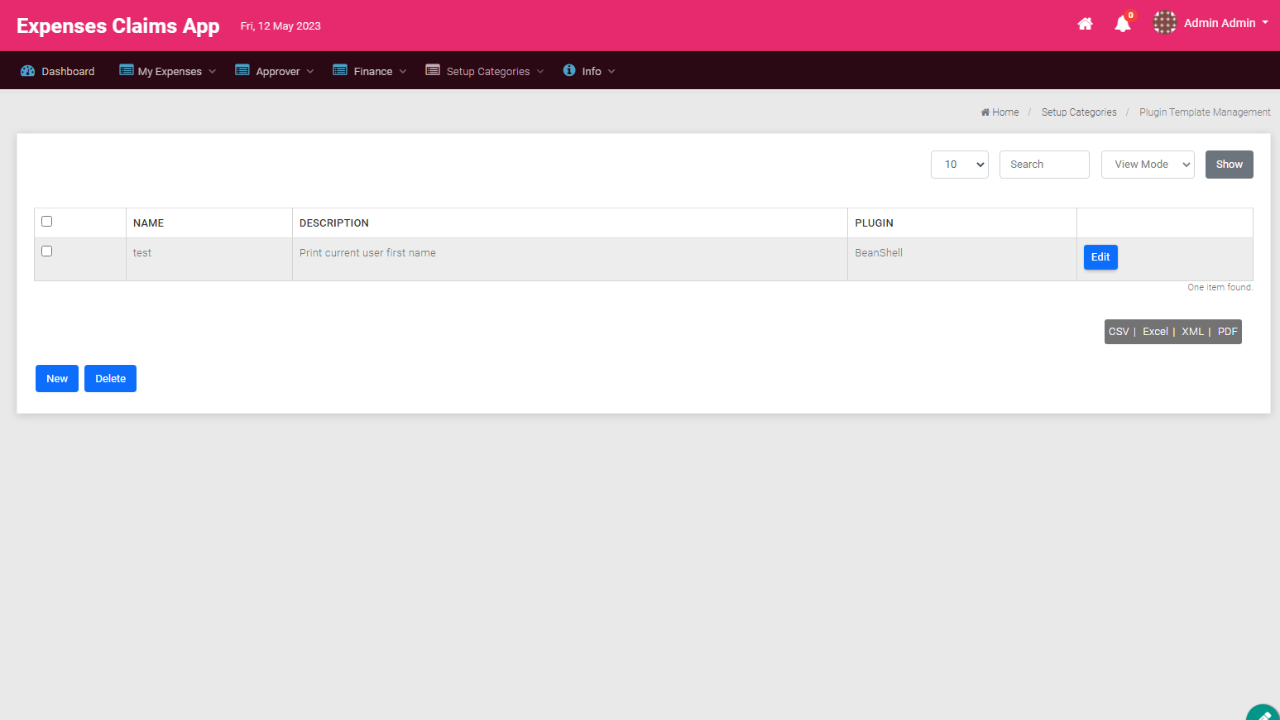Open the My Expenses menu
1280x720 pixels.
point(168,71)
